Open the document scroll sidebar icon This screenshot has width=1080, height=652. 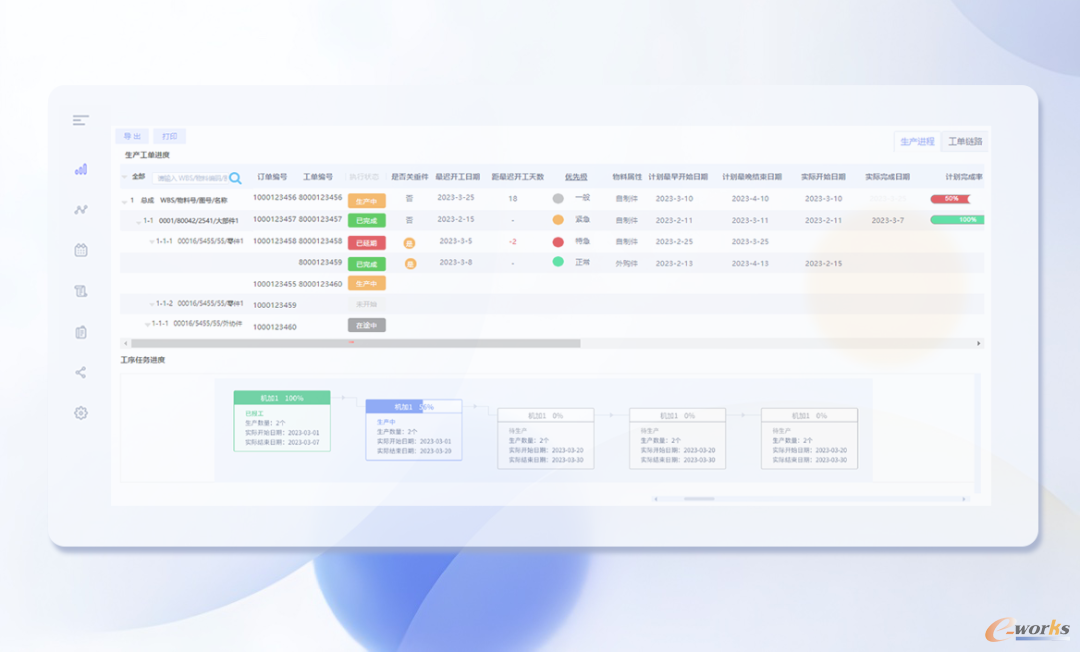point(81,291)
